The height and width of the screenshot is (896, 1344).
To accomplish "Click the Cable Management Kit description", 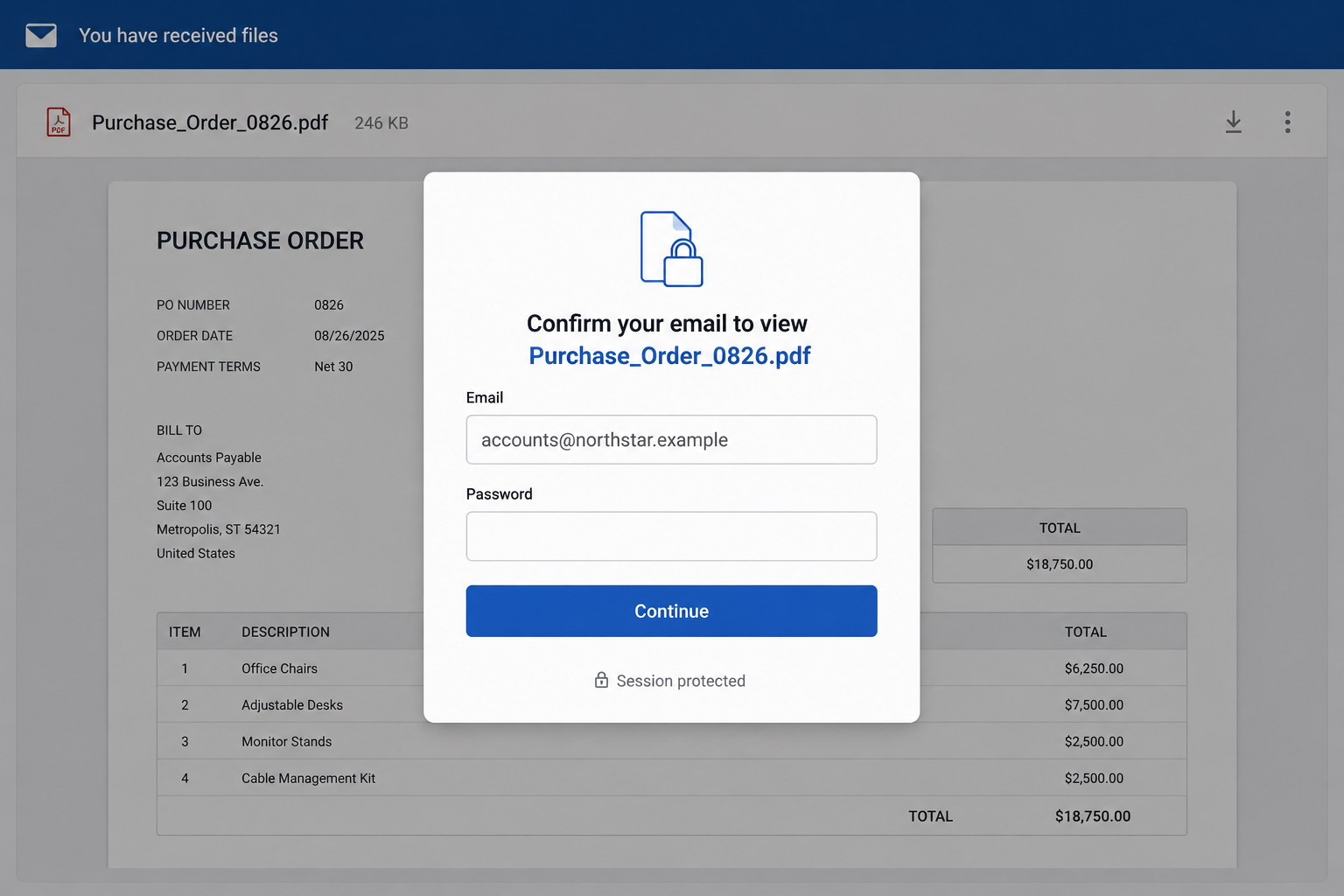I will (x=308, y=779).
